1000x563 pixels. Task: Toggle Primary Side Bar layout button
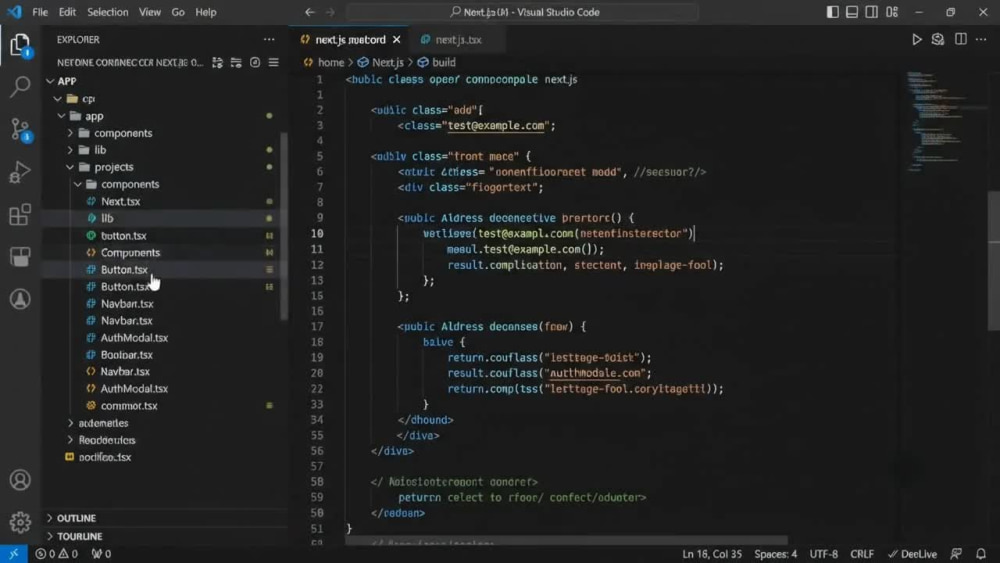pyautogui.click(x=832, y=12)
